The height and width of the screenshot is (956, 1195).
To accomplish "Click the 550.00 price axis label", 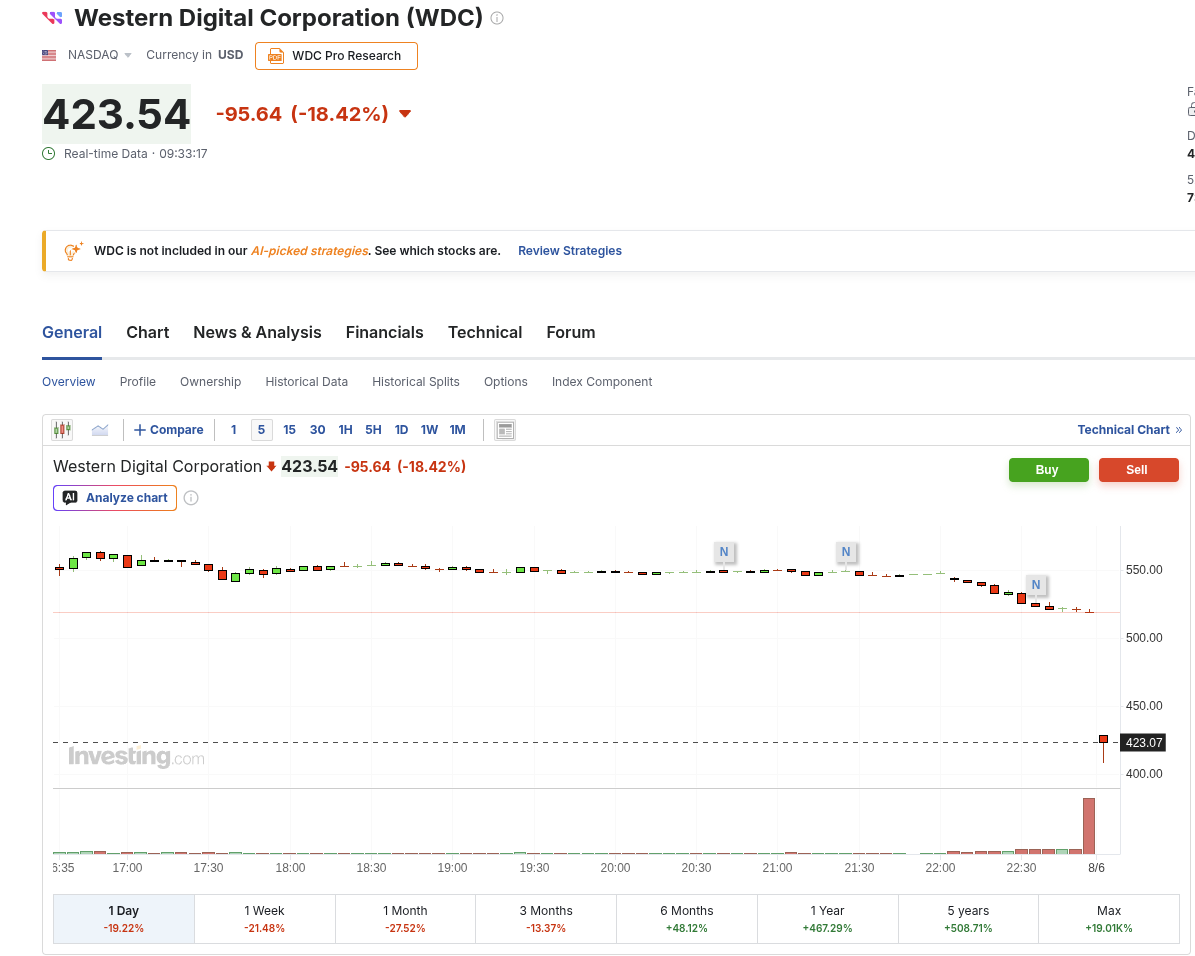I will [x=1144, y=569].
